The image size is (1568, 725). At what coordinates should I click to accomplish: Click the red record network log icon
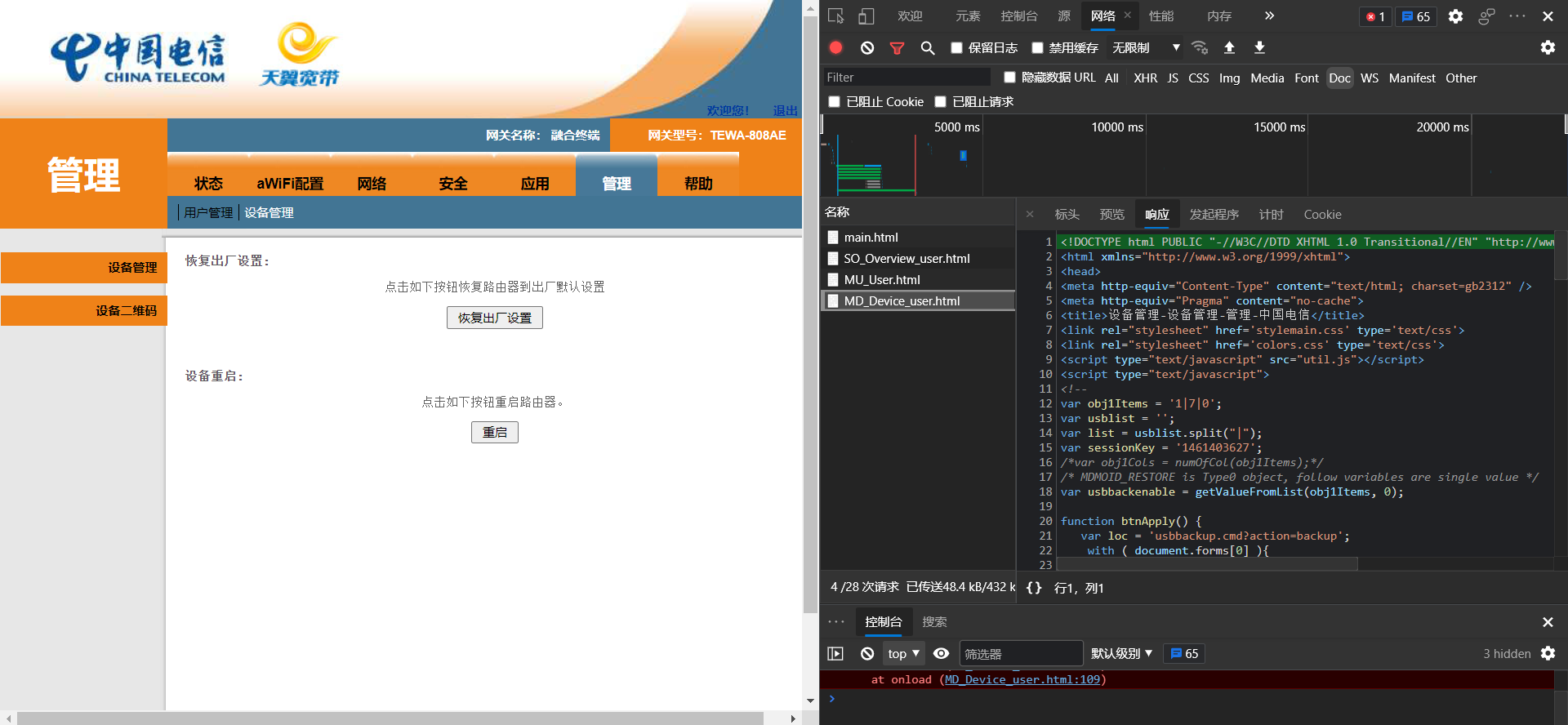point(835,47)
